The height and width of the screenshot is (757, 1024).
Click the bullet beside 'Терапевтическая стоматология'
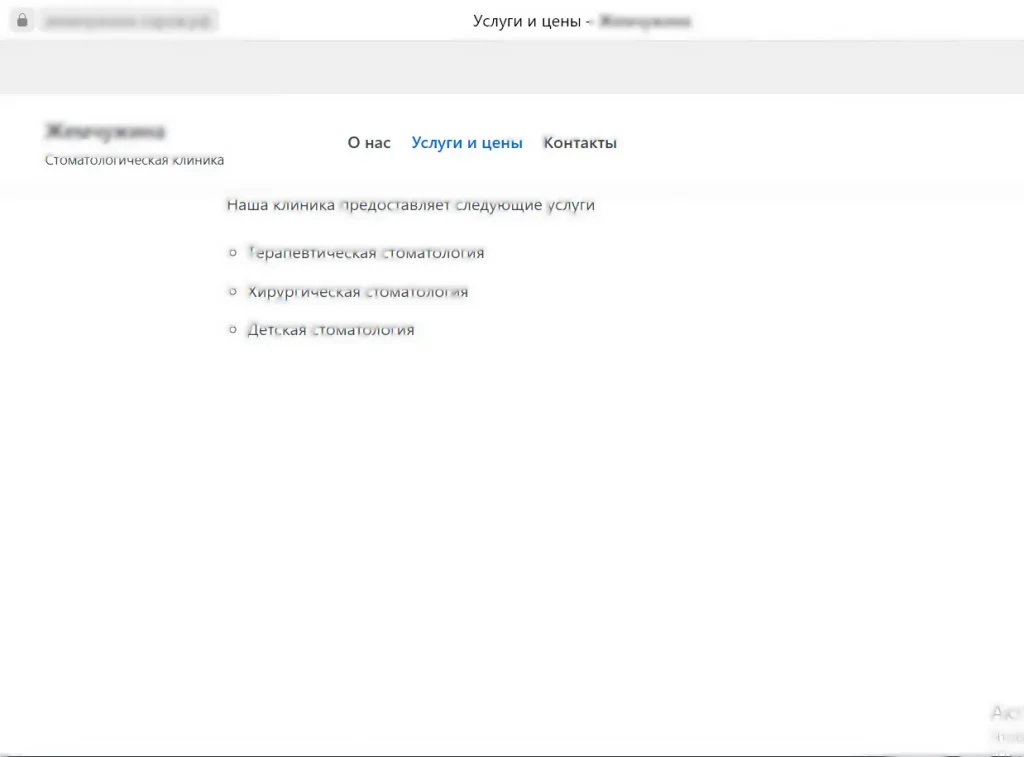(233, 253)
